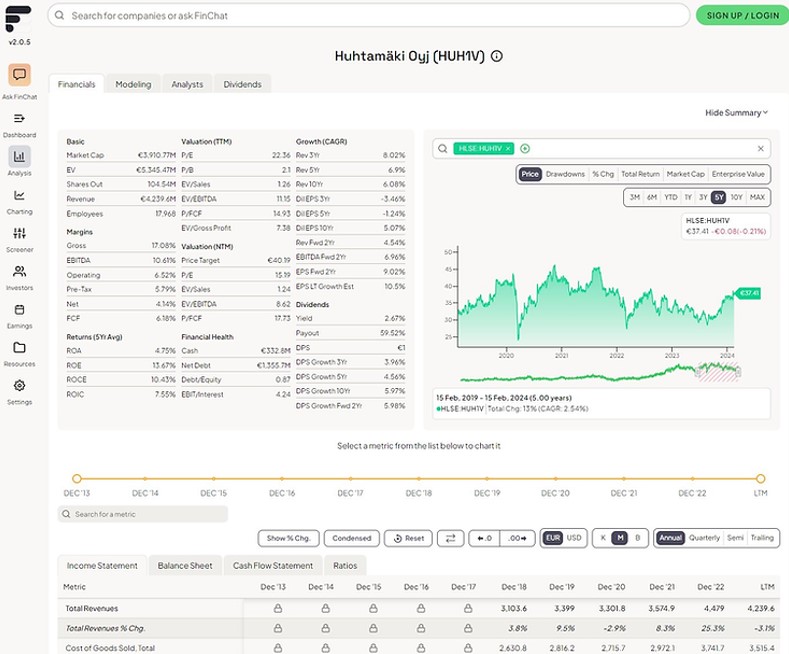Switch period to Quarterly
Screen dimensions: 789x654
coord(704,538)
